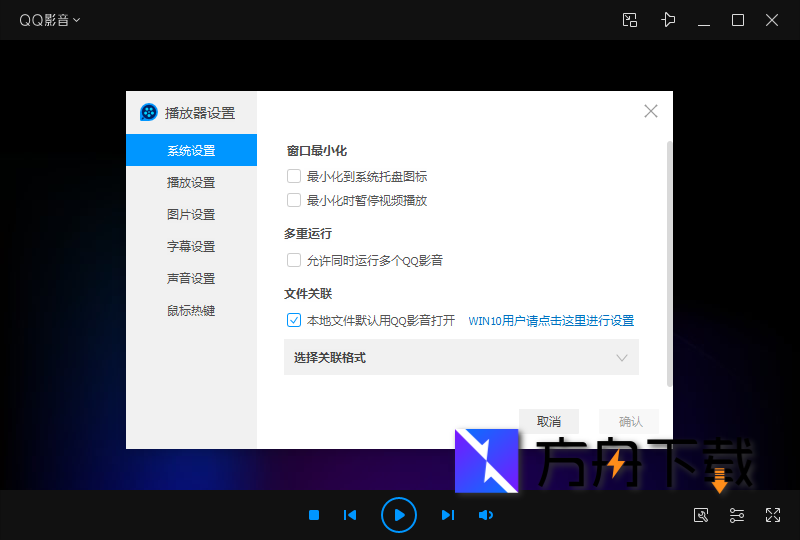Open the 播放设置 tab
Image resolution: width=800 pixels, height=540 pixels.
pos(191,182)
